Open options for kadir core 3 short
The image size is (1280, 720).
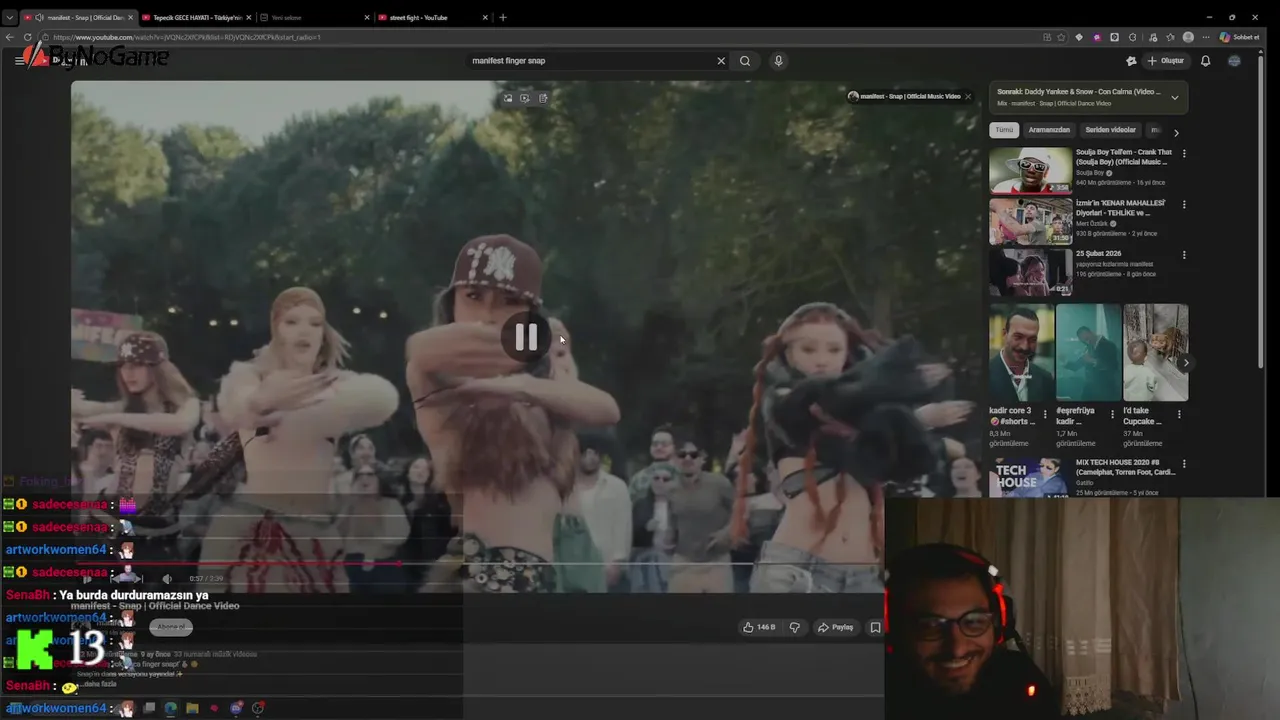click(1046, 413)
